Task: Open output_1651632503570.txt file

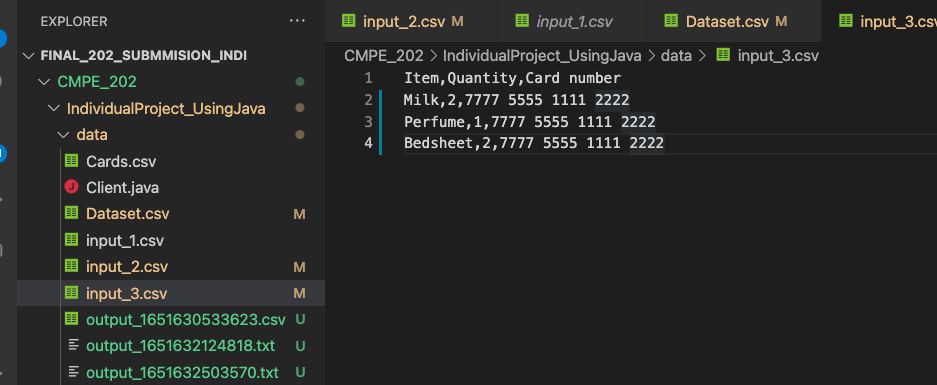Action: [182, 372]
